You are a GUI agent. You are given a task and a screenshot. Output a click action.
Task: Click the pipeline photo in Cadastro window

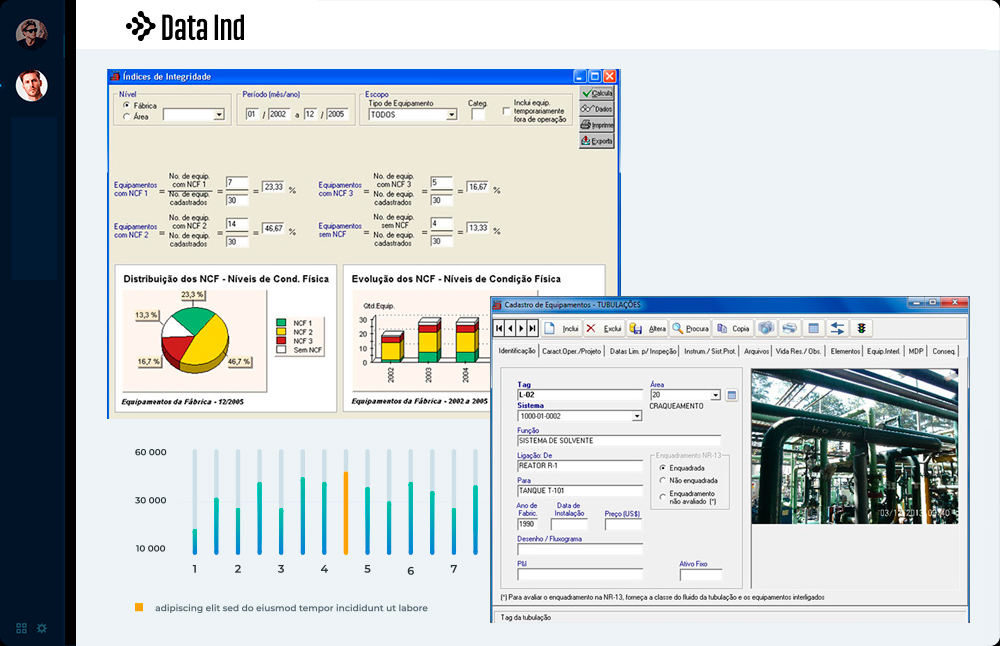(x=855, y=446)
